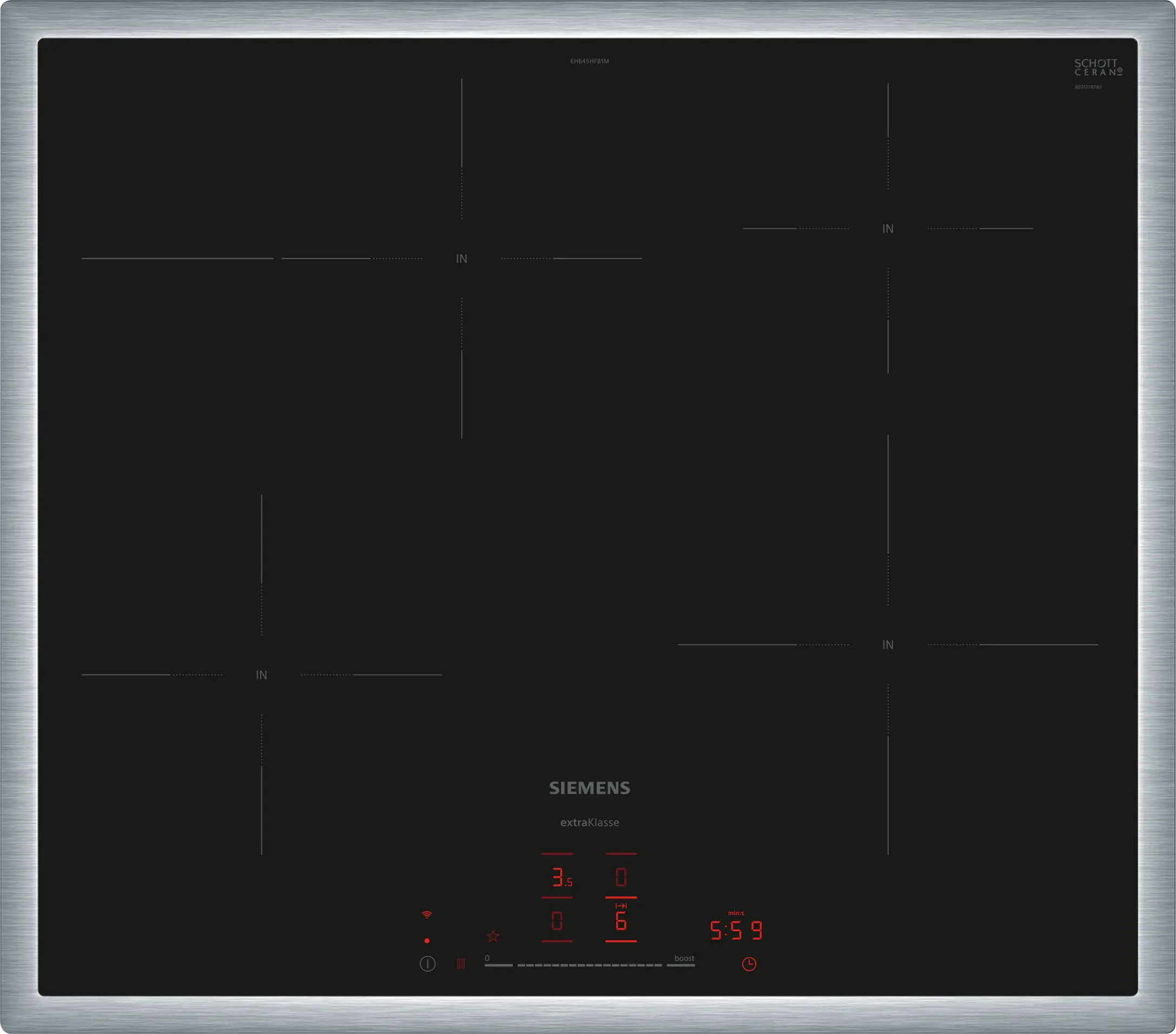Select the zone showing 3.5
This screenshot has width=1176, height=1034.
(x=559, y=878)
